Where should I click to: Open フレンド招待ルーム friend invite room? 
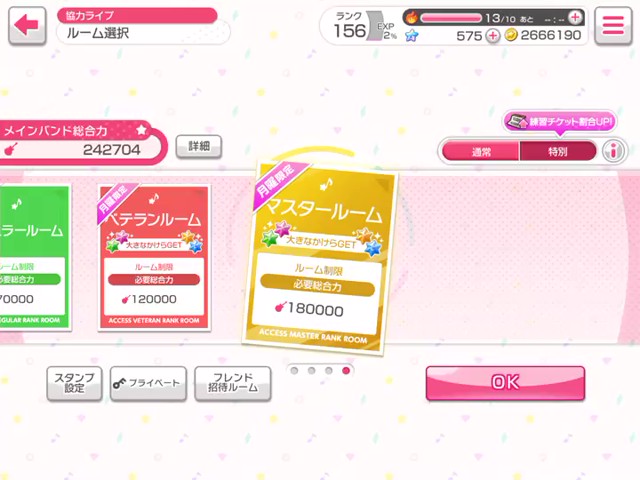(x=233, y=383)
